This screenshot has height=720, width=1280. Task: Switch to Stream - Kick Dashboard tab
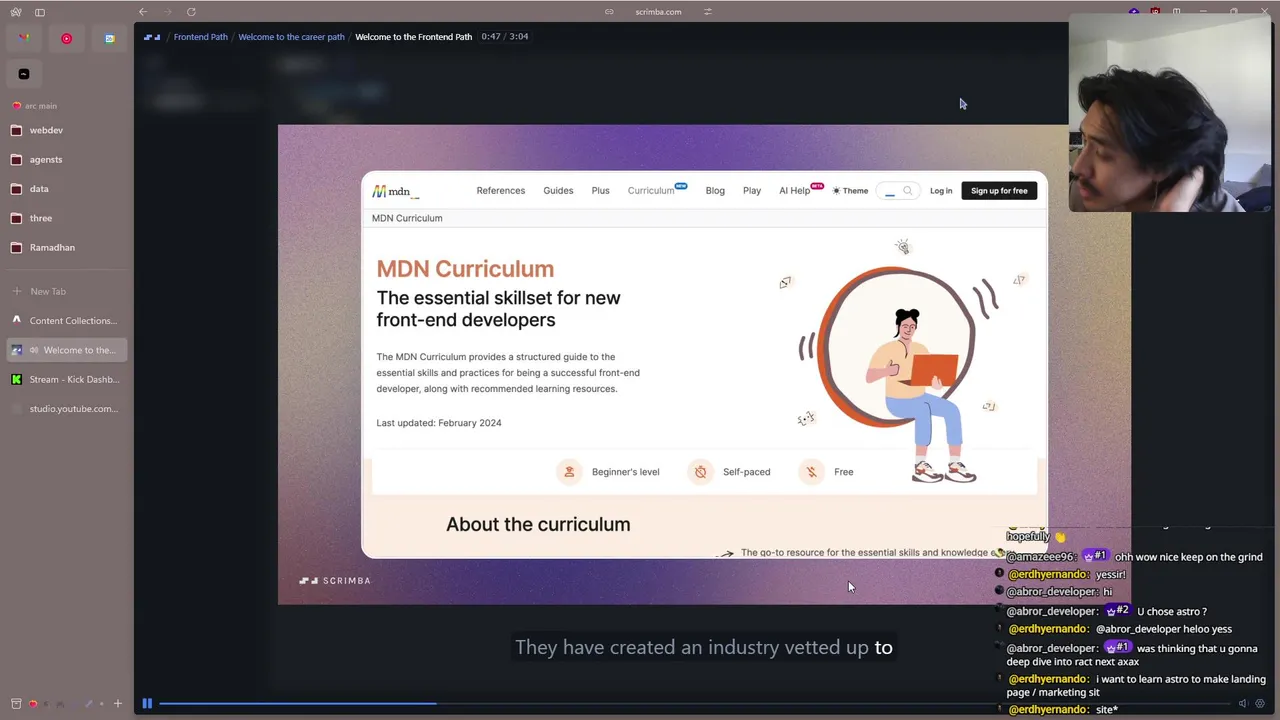(x=67, y=379)
